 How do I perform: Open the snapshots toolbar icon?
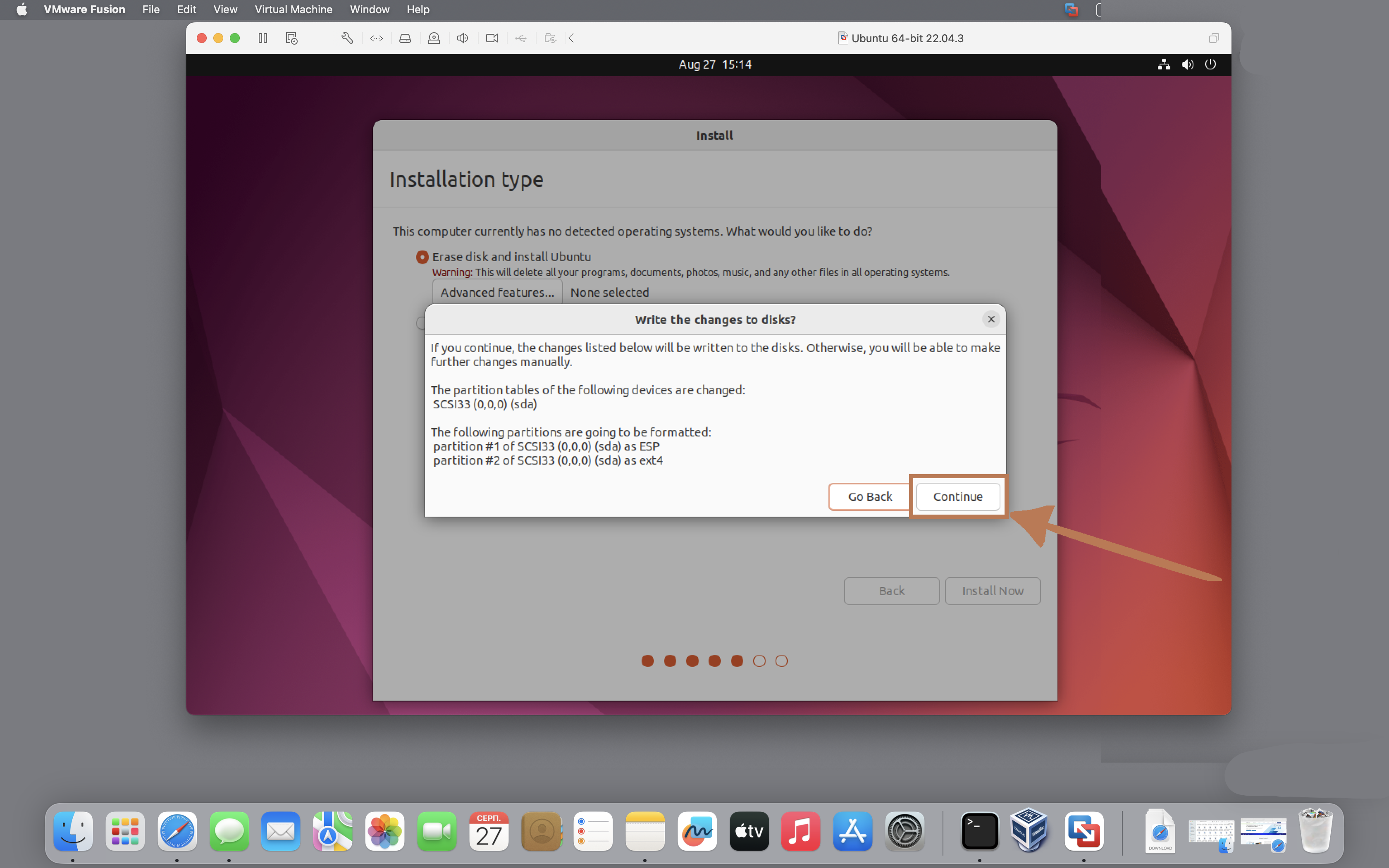[x=291, y=38]
